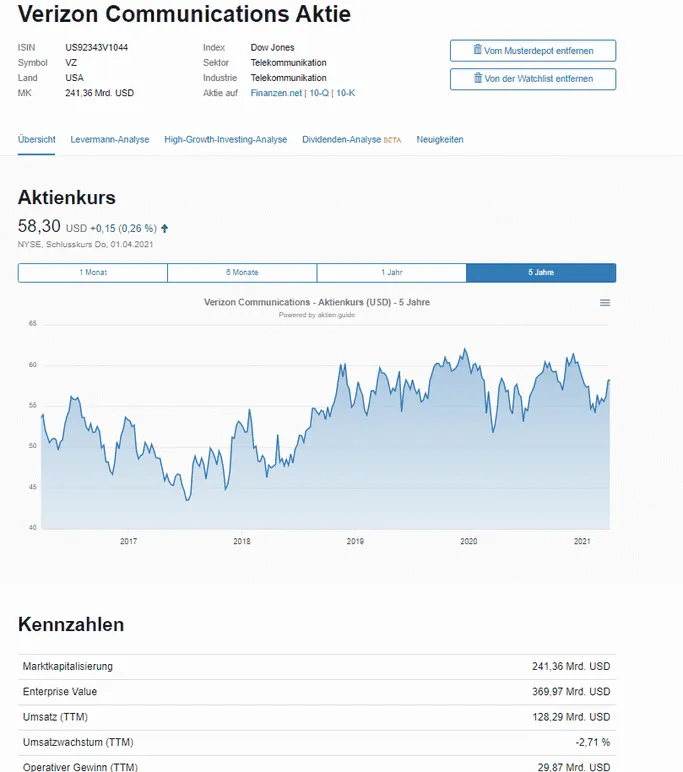Select the 5 Jahre chart range
This screenshot has height=772, width=683.
[x=541, y=273]
